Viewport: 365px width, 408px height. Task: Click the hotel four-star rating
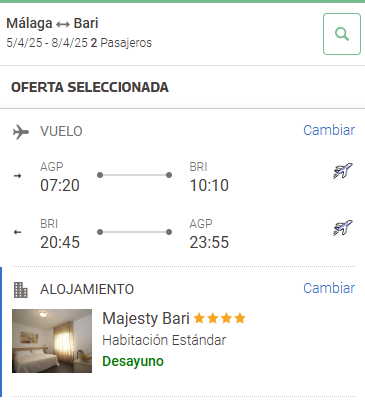220,318
